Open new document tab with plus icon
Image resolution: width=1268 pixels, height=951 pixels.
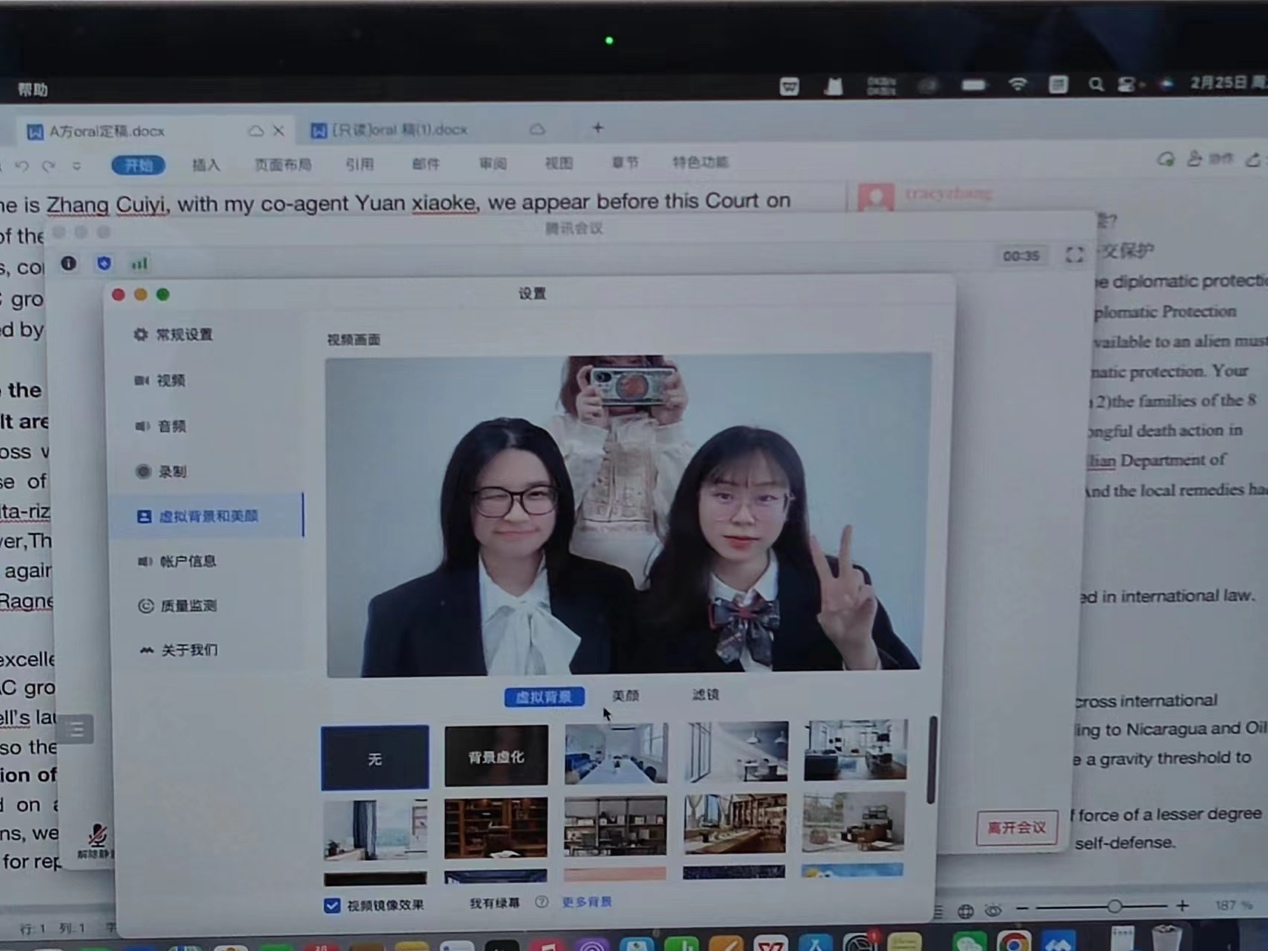click(597, 128)
